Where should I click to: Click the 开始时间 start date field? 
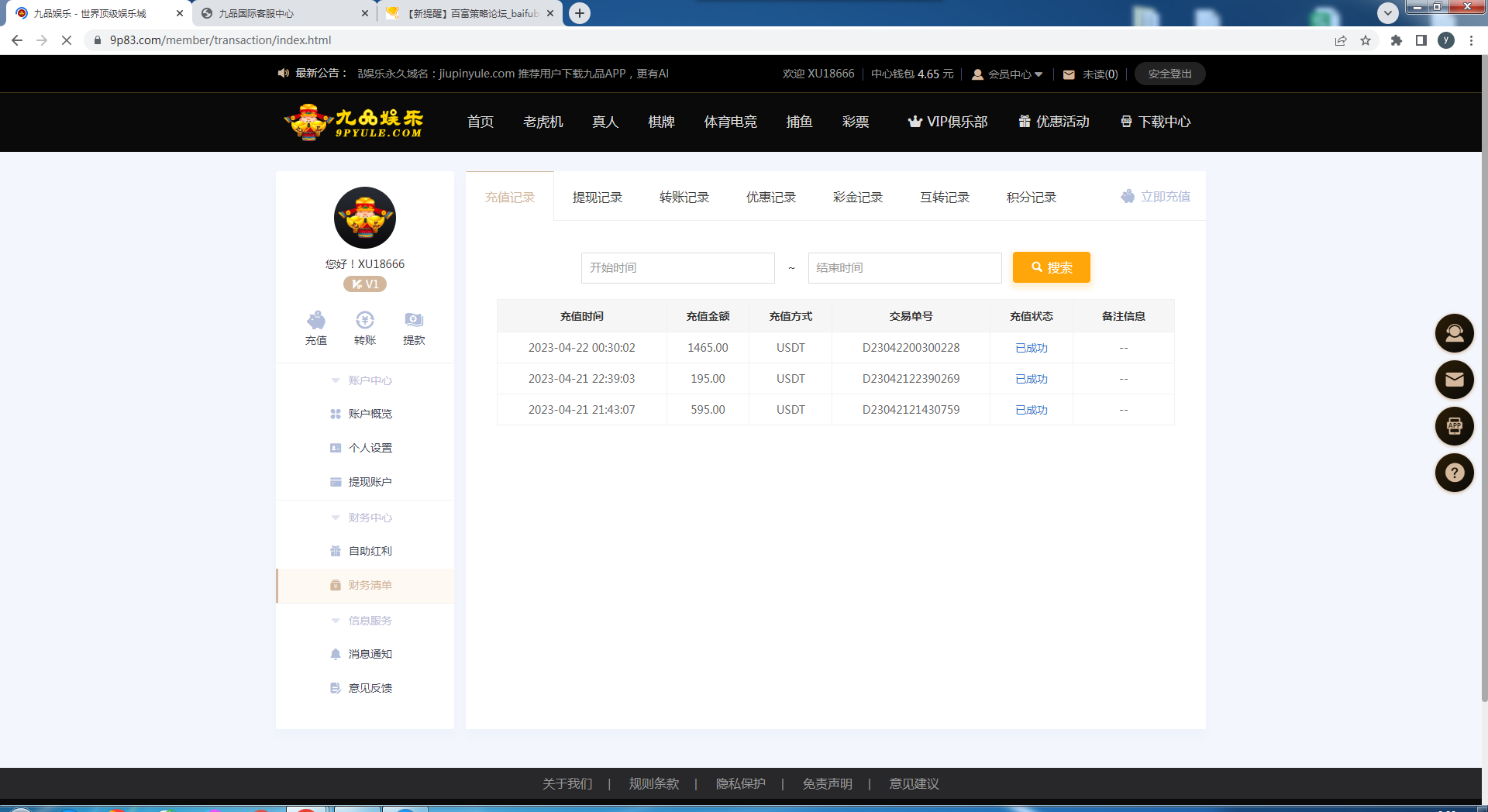(x=677, y=268)
